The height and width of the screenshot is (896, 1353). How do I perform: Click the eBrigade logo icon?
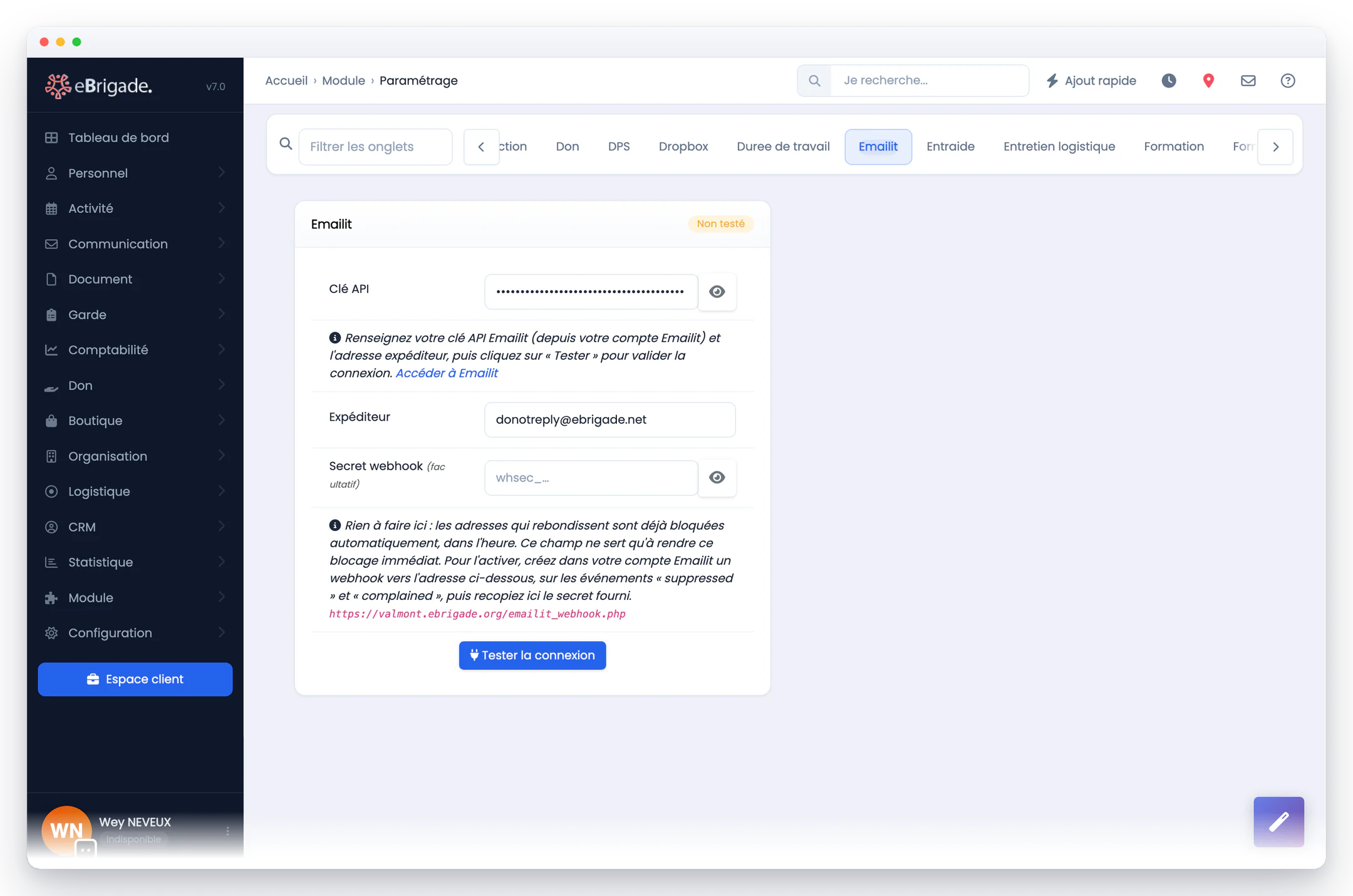58,86
